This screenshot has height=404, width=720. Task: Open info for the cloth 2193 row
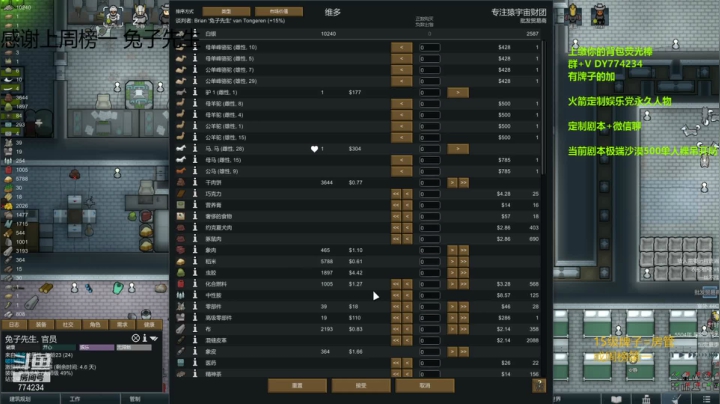[x=195, y=329]
